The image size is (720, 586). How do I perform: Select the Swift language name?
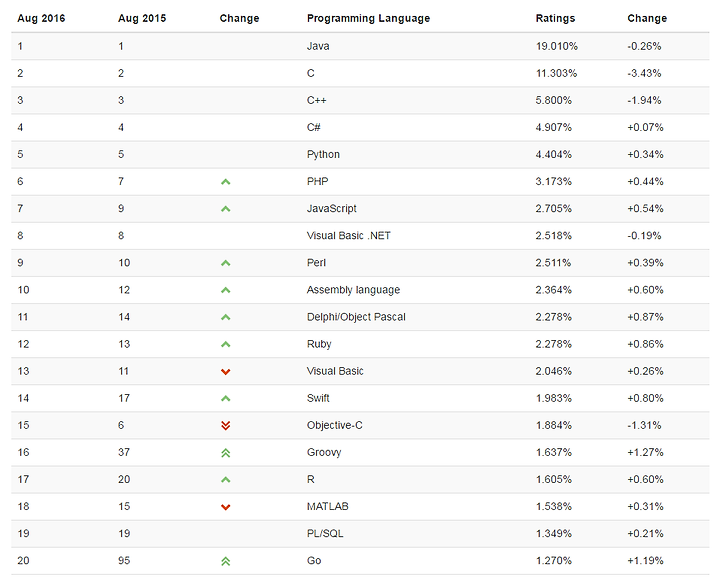pyautogui.click(x=318, y=399)
